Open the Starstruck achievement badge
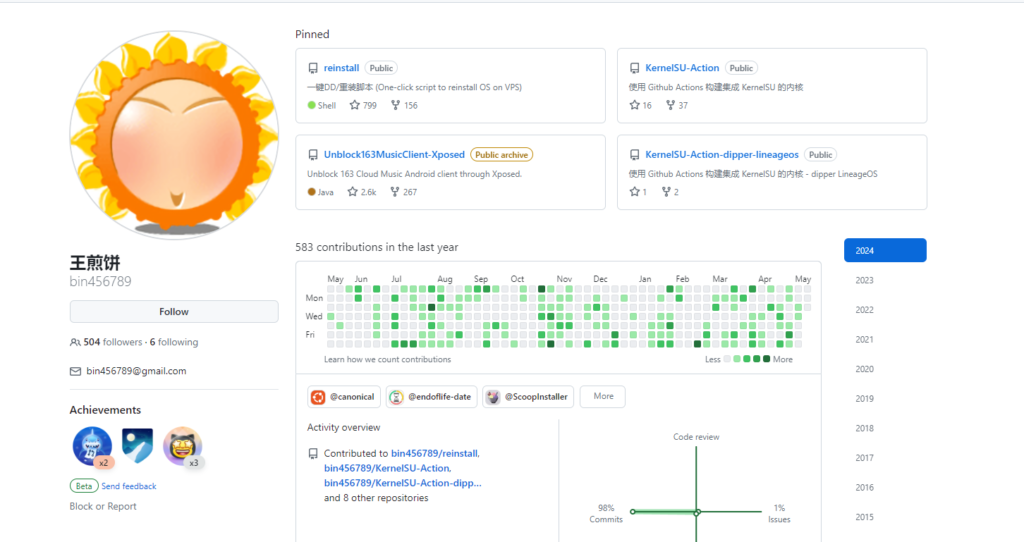The image size is (1024, 542). click(x=182, y=446)
